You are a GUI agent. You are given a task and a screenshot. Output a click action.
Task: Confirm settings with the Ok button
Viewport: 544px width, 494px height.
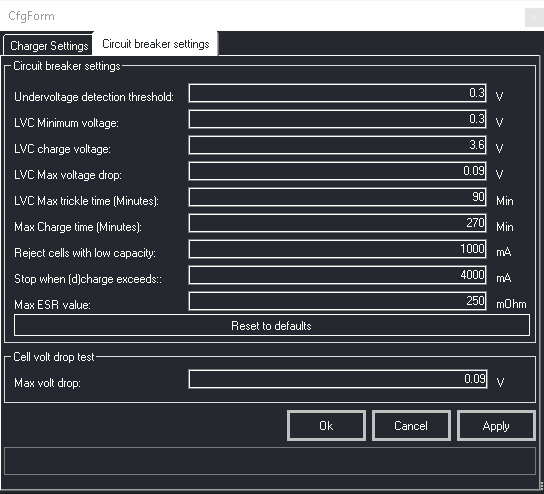(326, 426)
